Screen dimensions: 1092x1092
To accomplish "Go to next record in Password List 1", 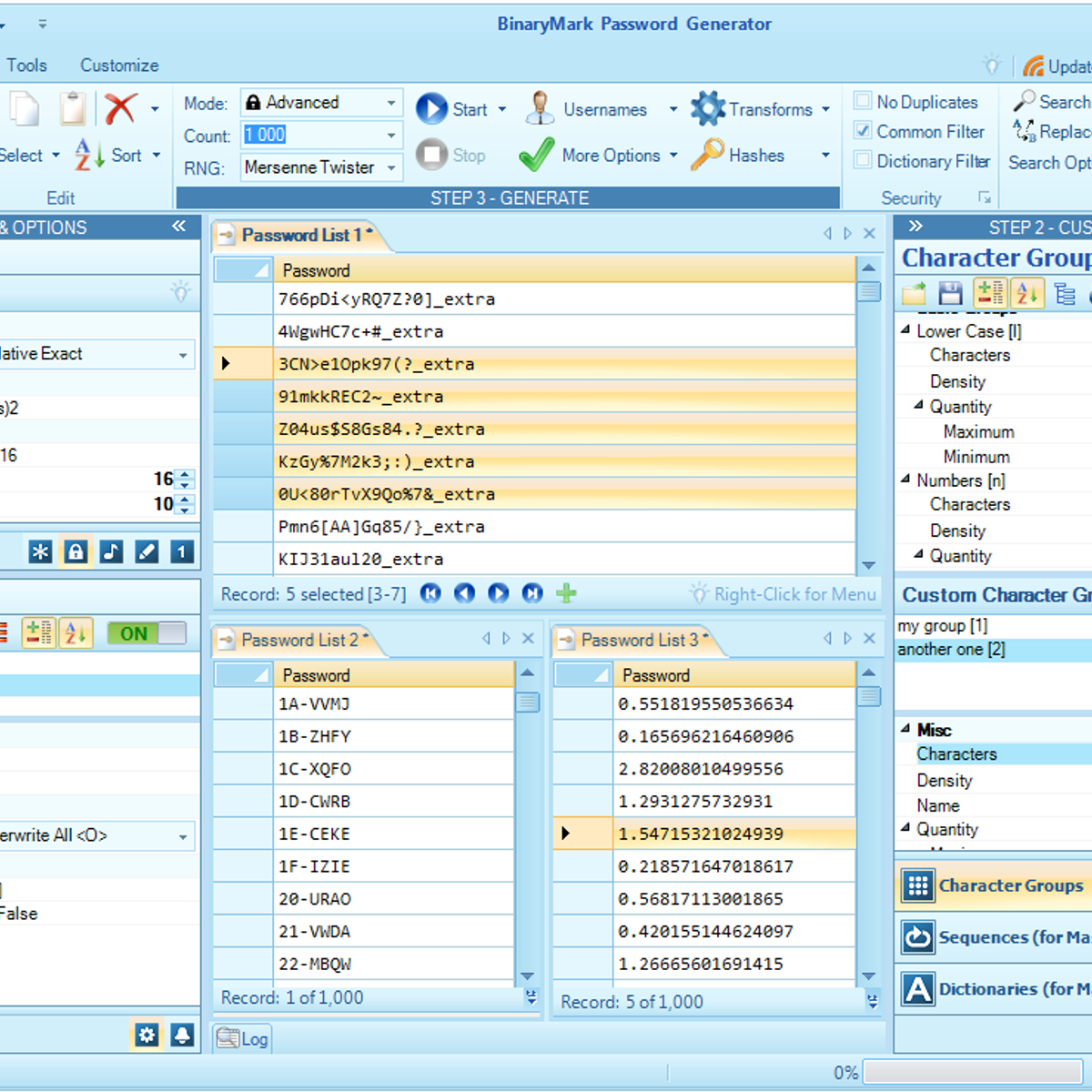I will click(x=498, y=593).
